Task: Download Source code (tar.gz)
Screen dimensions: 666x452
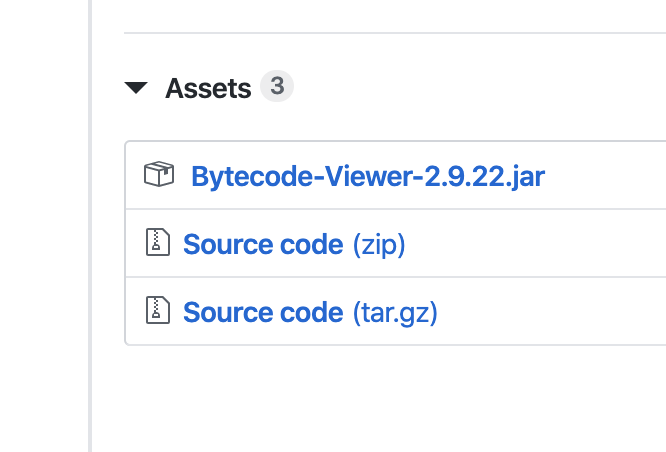Action: [310, 313]
